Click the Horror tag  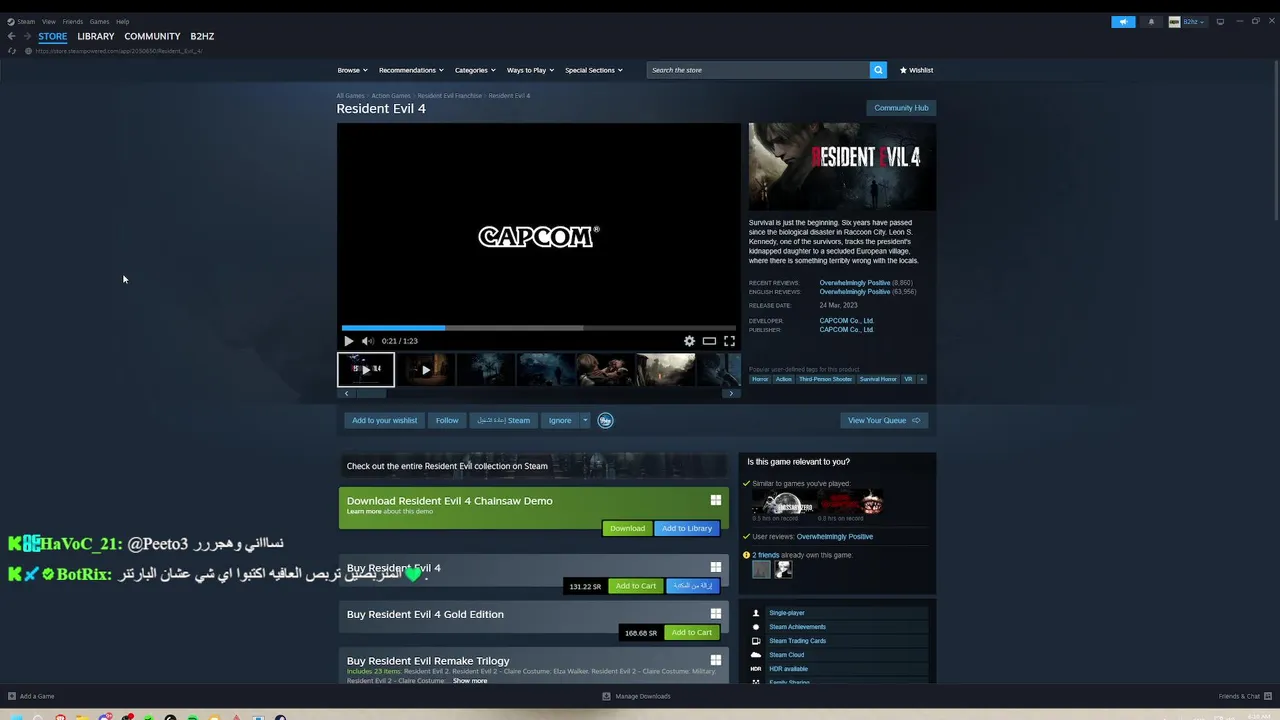[760, 379]
